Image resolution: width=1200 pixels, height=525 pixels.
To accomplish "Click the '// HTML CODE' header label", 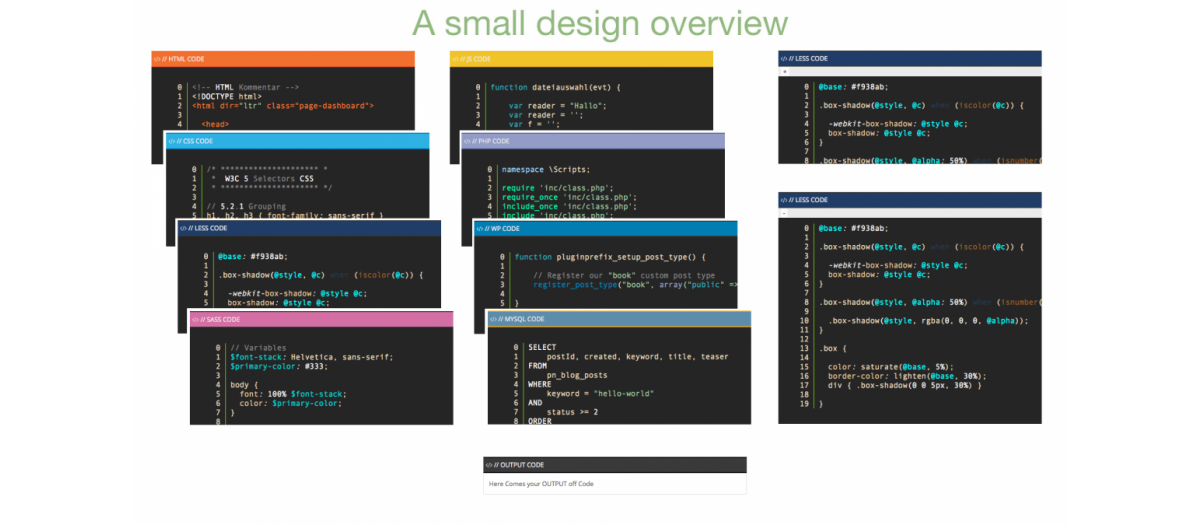I will [185, 59].
